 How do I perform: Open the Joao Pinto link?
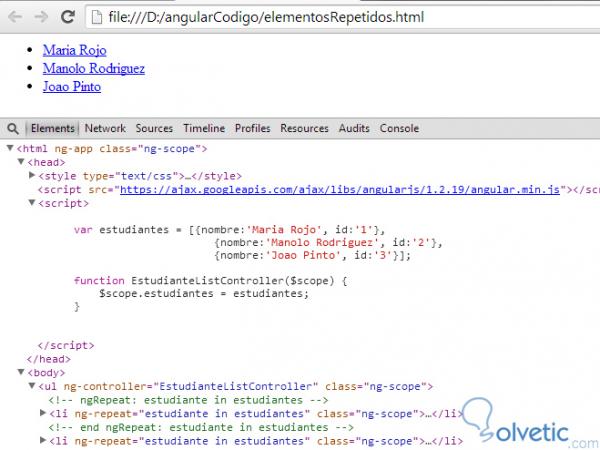pyautogui.click(x=72, y=87)
